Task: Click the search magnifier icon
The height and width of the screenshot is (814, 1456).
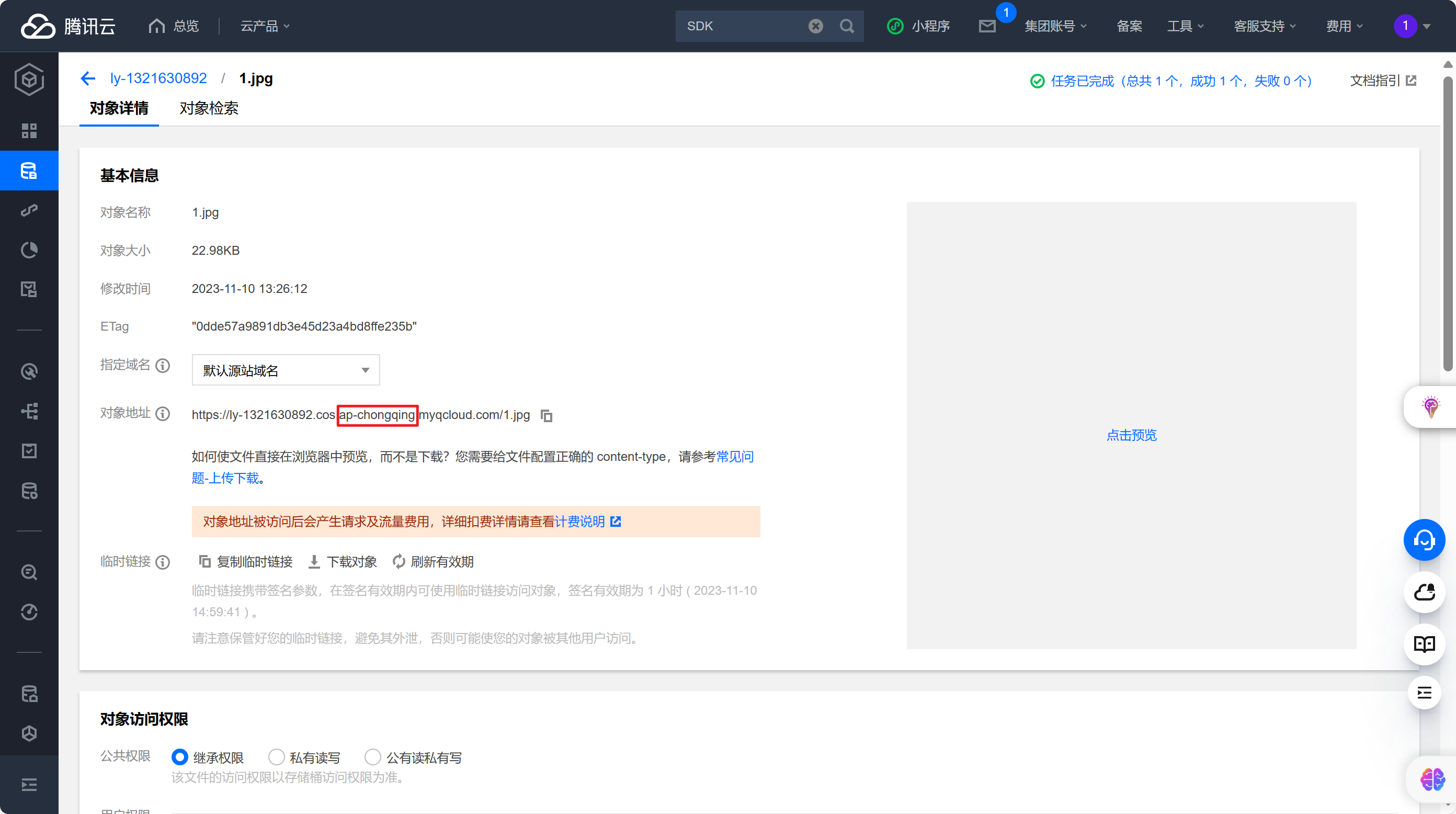Action: point(846,26)
